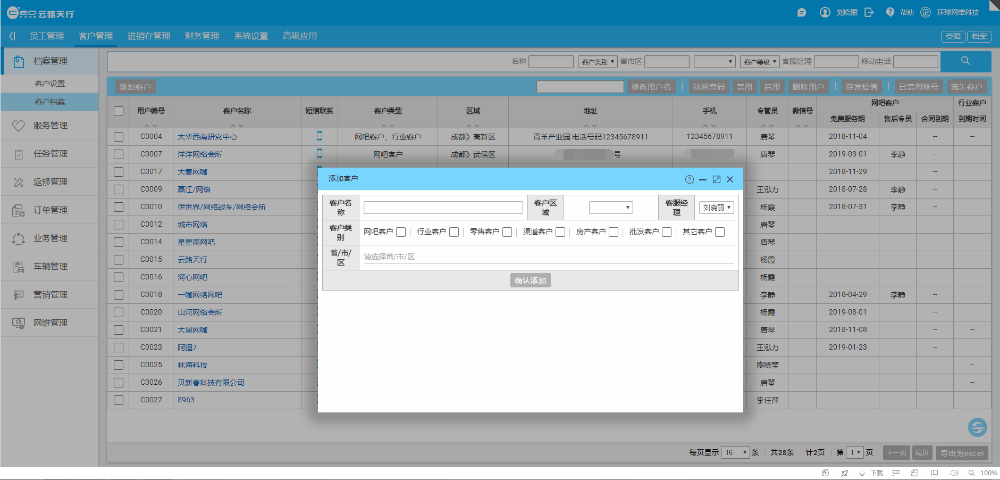
Task: Click the logout arrow icon in header
Action: [x=868, y=12]
